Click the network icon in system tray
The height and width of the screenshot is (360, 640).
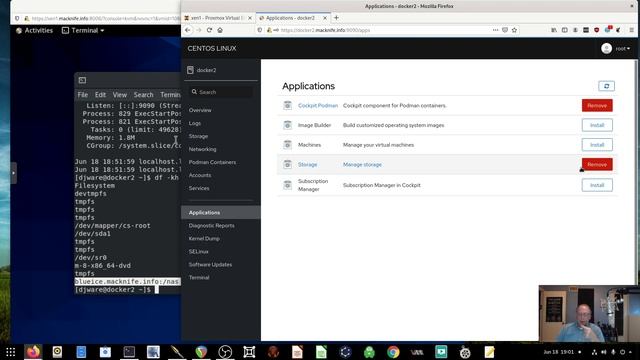coord(594,352)
